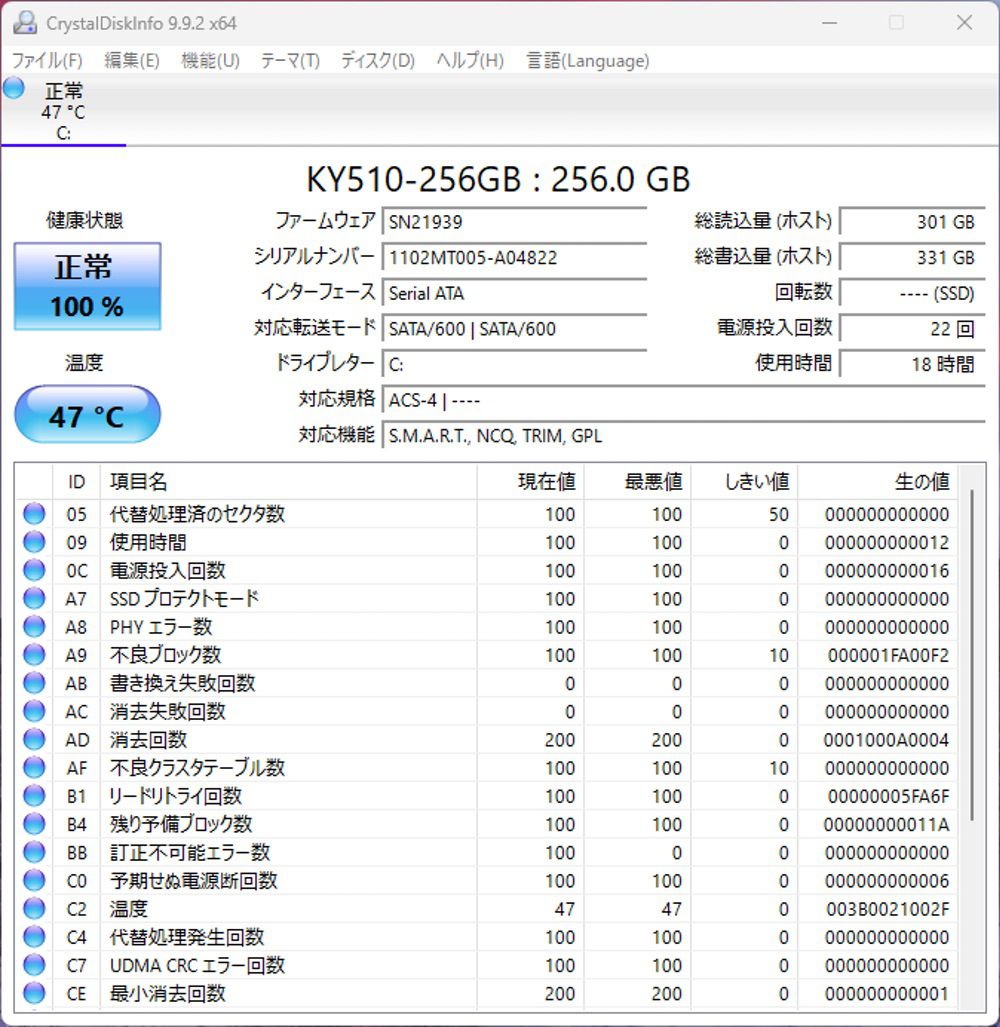The width and height of the screenshot is (1000, 1027).
Task: Click the drive letter field C:
Action: 515,364
